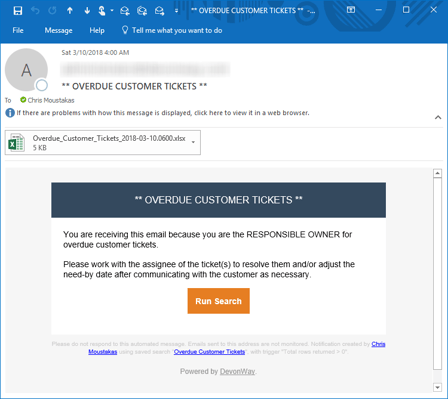Click the Reply All envelope icon
The height and width of the screenshot is (399, 448).
142,11
